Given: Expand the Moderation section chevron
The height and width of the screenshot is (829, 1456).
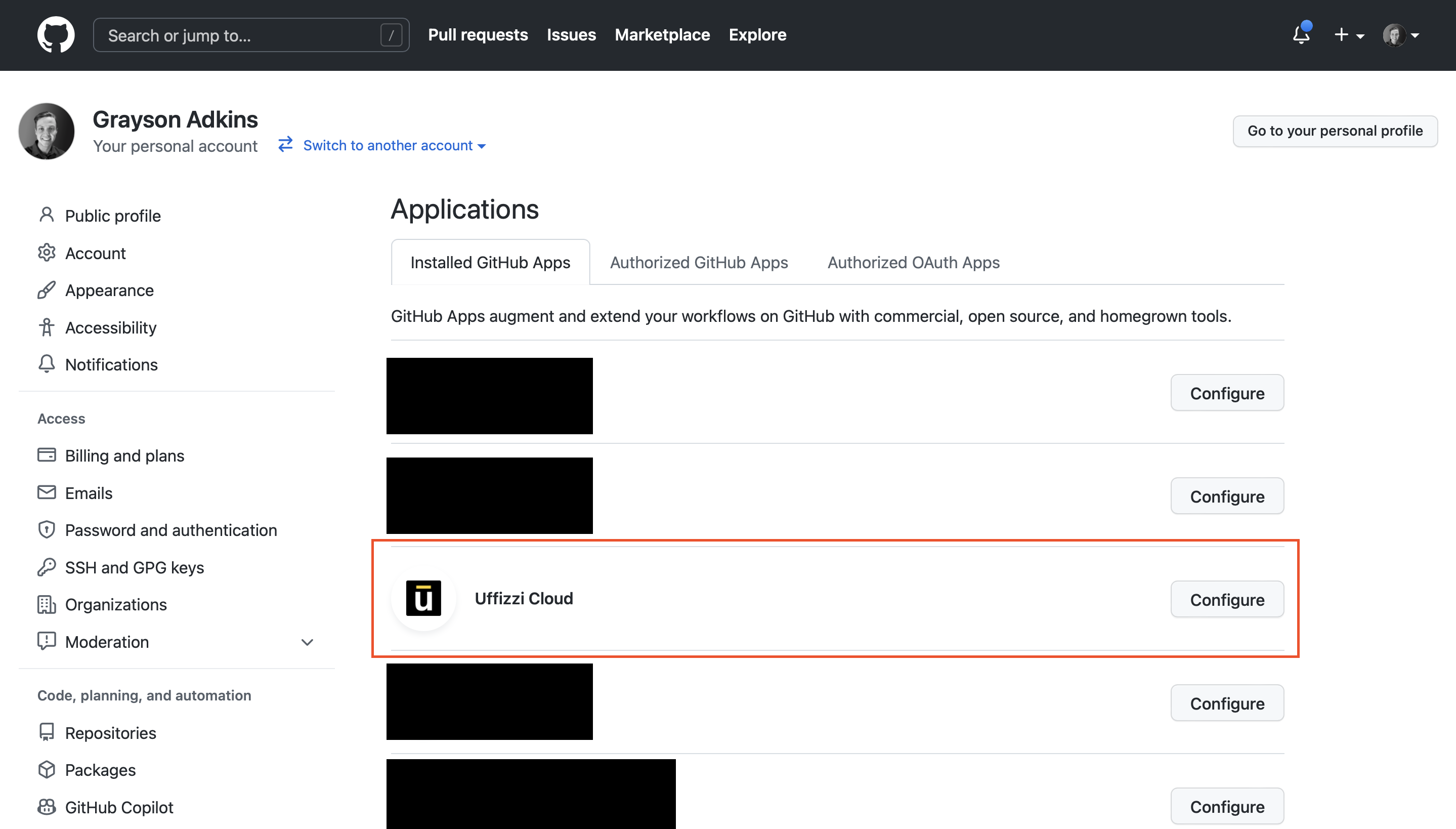Looking at the screenshot, I should click(307, 642).
